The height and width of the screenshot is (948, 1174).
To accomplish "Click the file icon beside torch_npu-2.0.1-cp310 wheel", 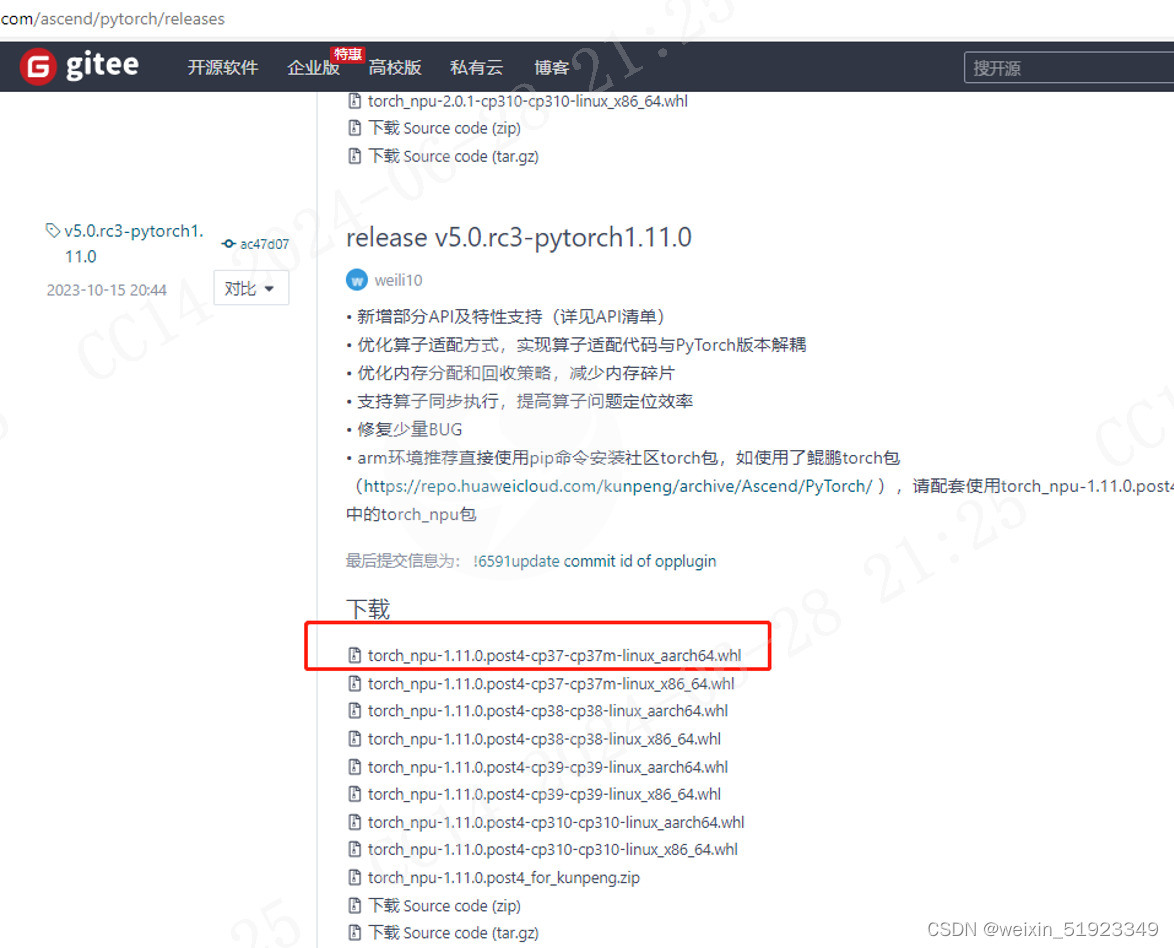I will click(x=352, y=100).
